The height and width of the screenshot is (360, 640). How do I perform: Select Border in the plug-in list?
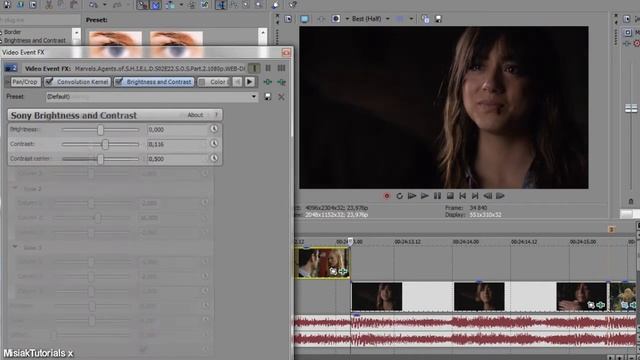click(x=12, y=32)
